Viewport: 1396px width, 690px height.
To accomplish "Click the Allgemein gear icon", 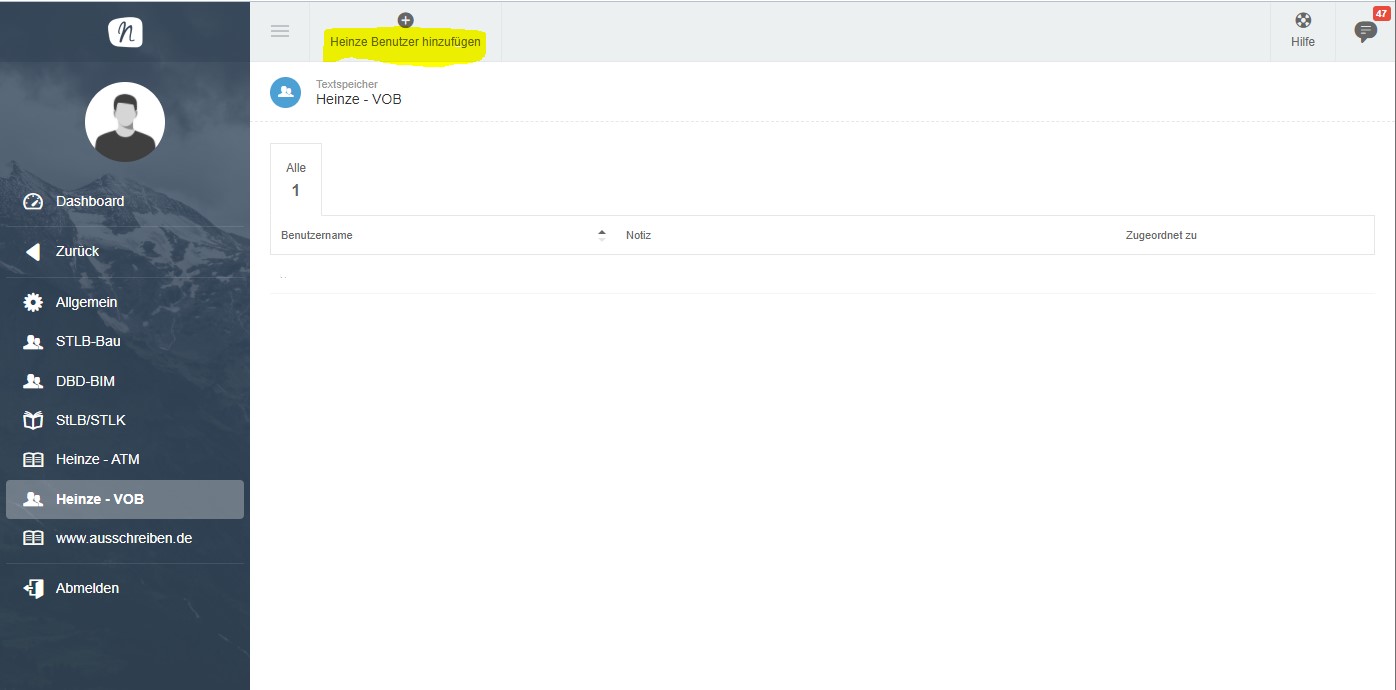I will [x=33, y=302].
